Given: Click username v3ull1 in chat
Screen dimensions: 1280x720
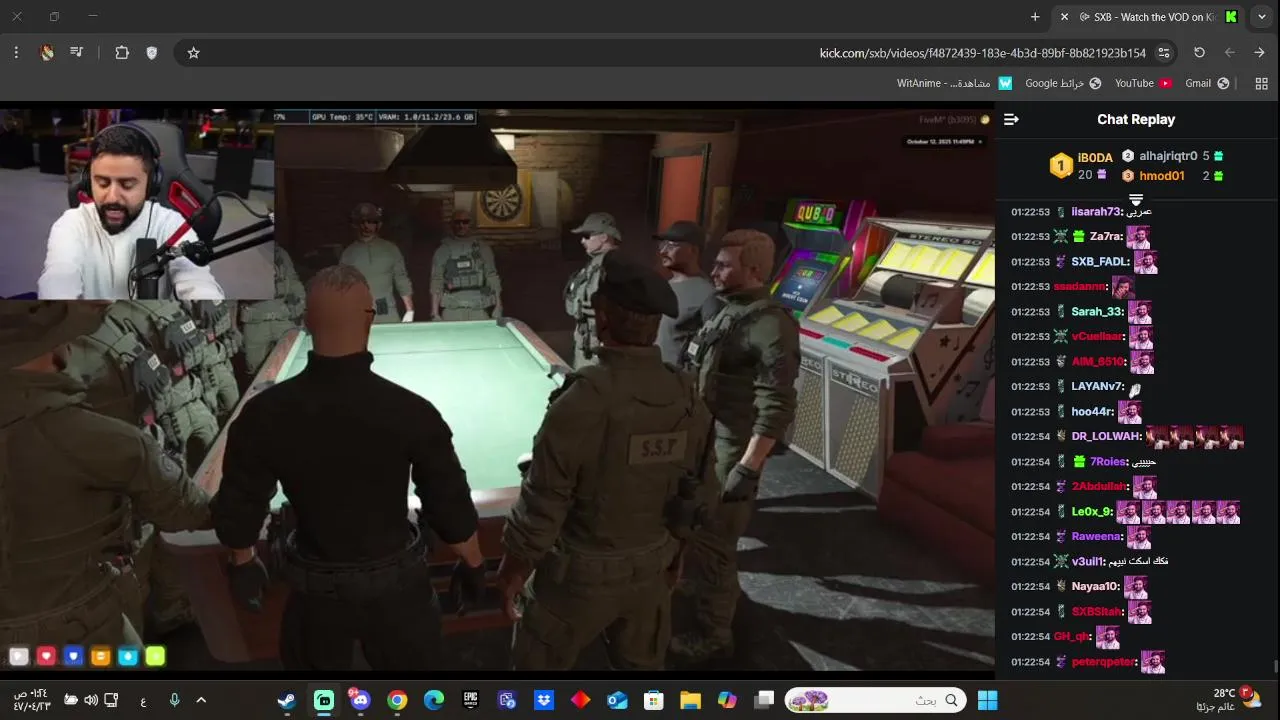Looking at the screenshot, I should [1088, 562].
